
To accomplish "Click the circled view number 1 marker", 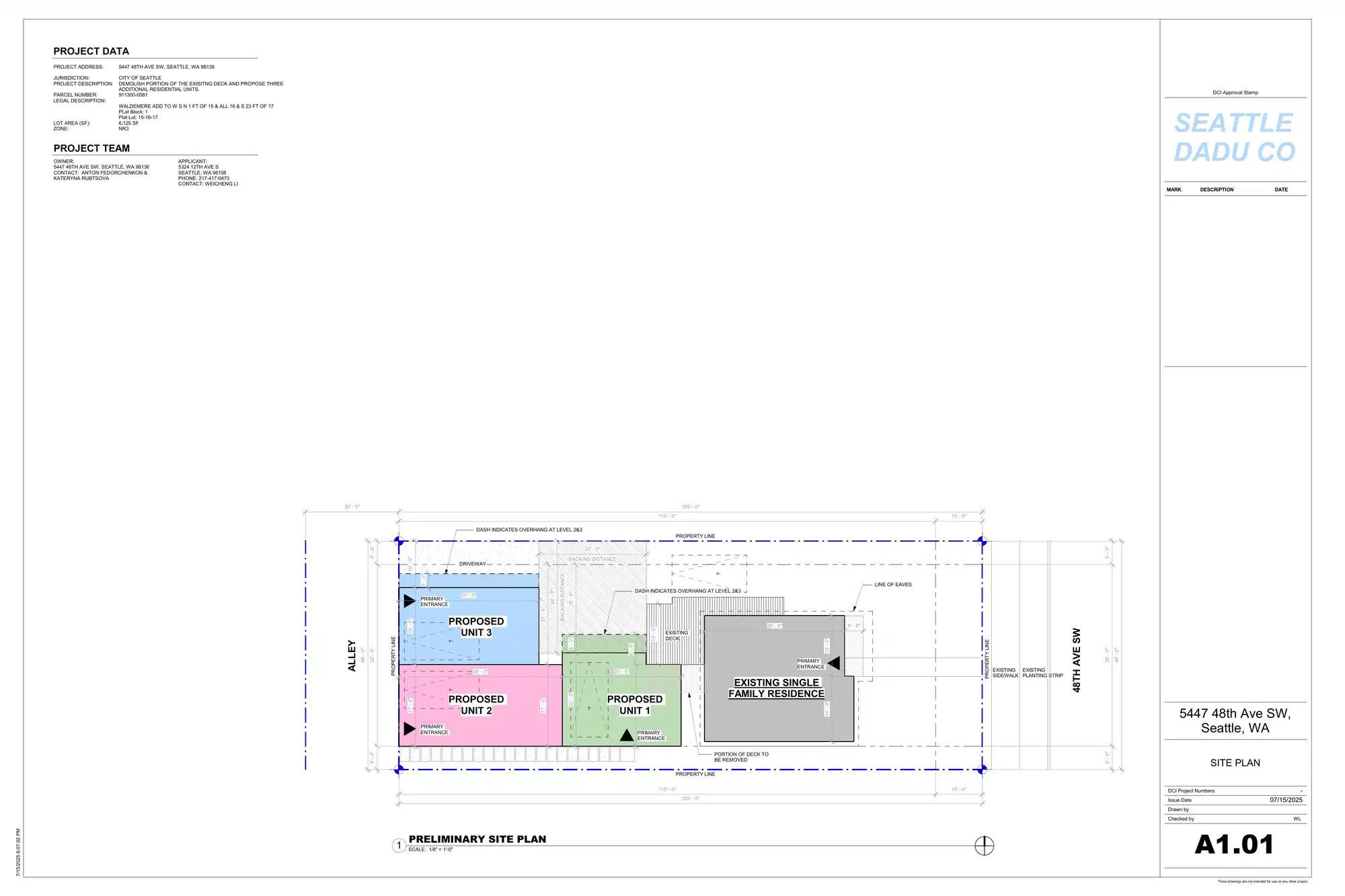I will tap(399, 846).
